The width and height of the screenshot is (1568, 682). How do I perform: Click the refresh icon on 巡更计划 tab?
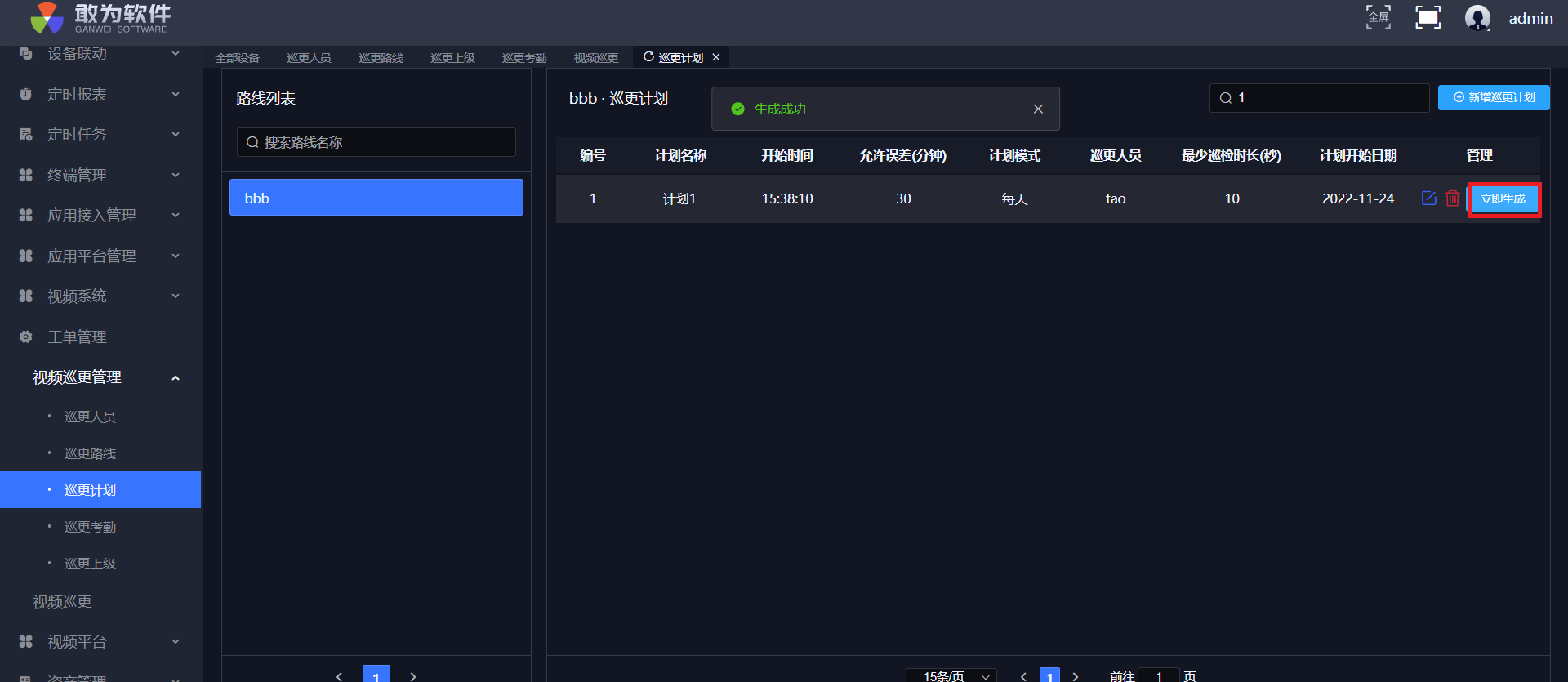648,57
